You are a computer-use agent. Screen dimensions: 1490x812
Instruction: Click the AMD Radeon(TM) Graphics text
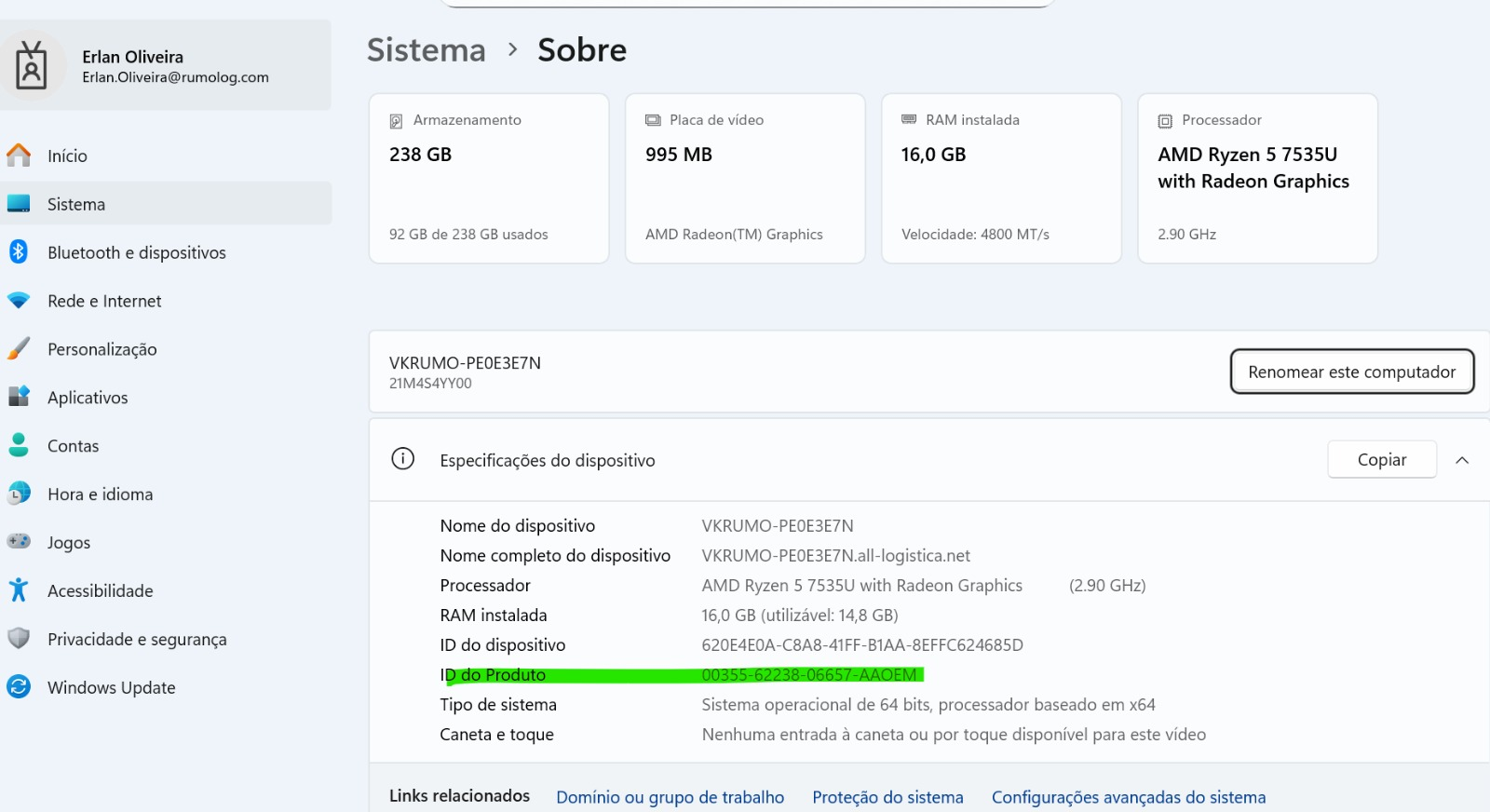tap(734, 235)
